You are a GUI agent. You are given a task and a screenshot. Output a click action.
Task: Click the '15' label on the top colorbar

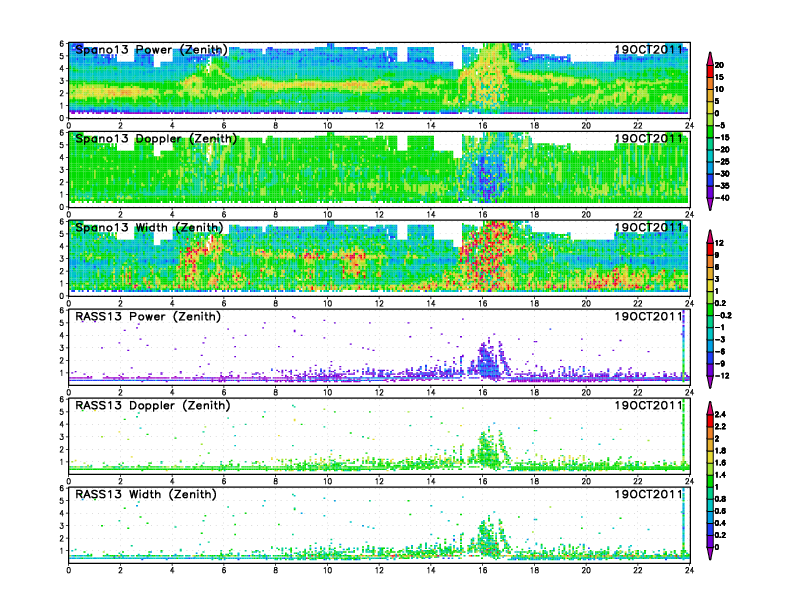click(719, 77)
